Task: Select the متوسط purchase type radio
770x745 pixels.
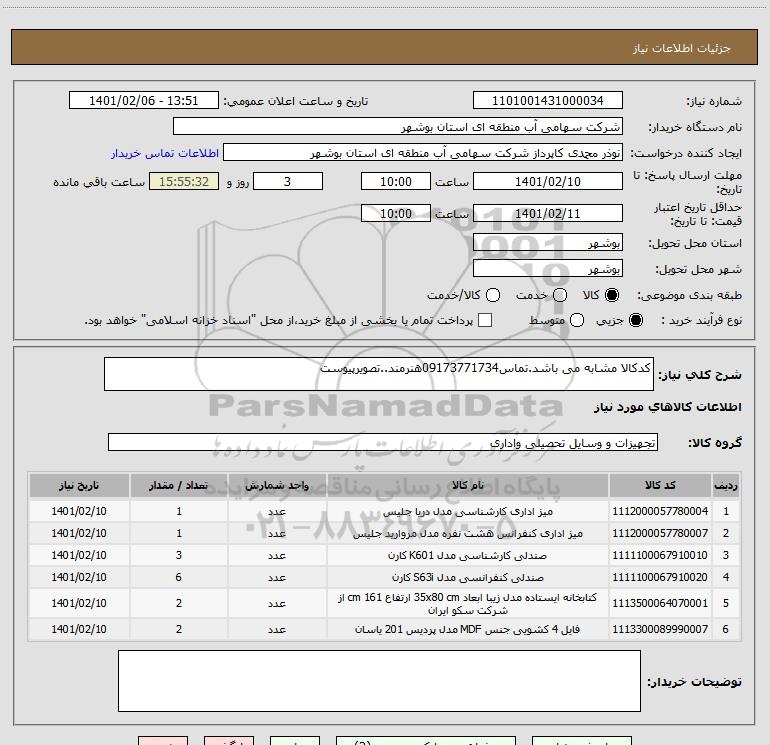Action: point(577,320)
